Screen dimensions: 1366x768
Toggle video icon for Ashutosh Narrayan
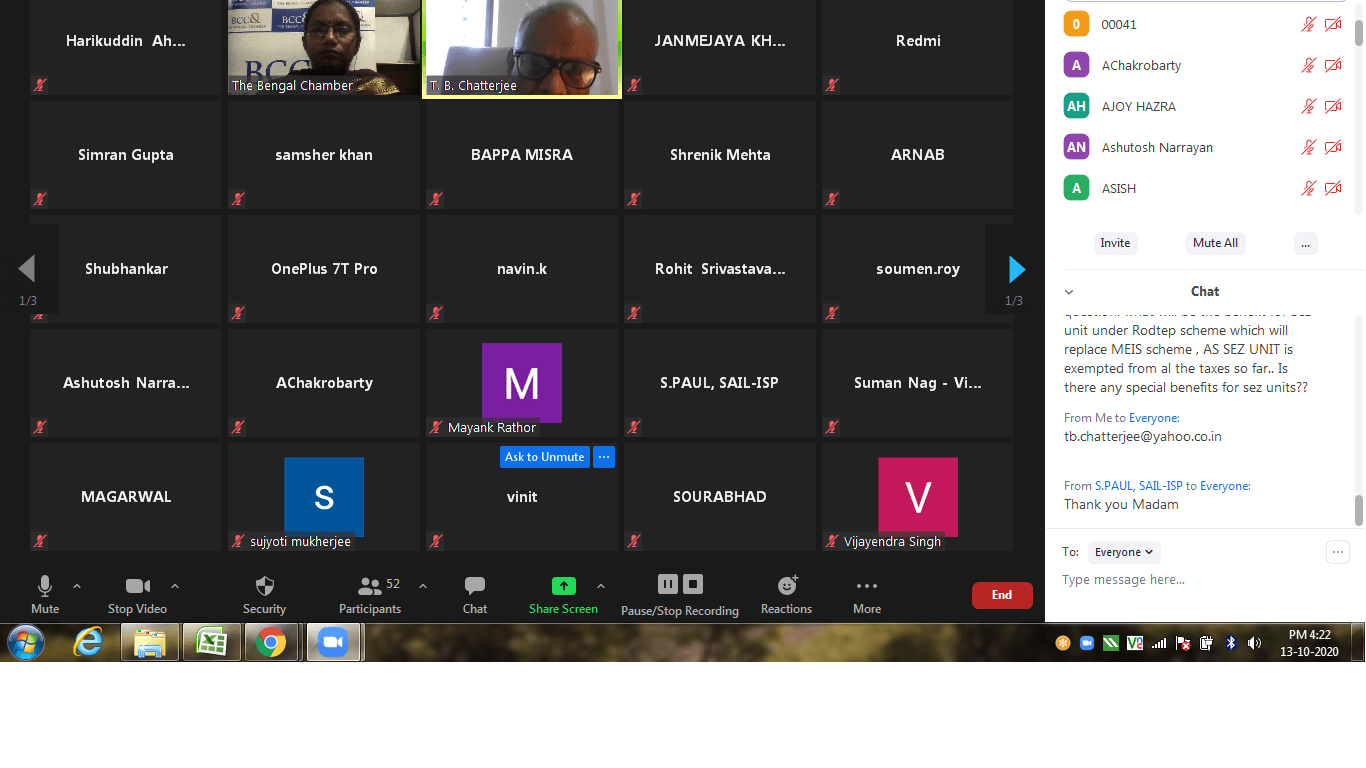(x=1333, y=147)
